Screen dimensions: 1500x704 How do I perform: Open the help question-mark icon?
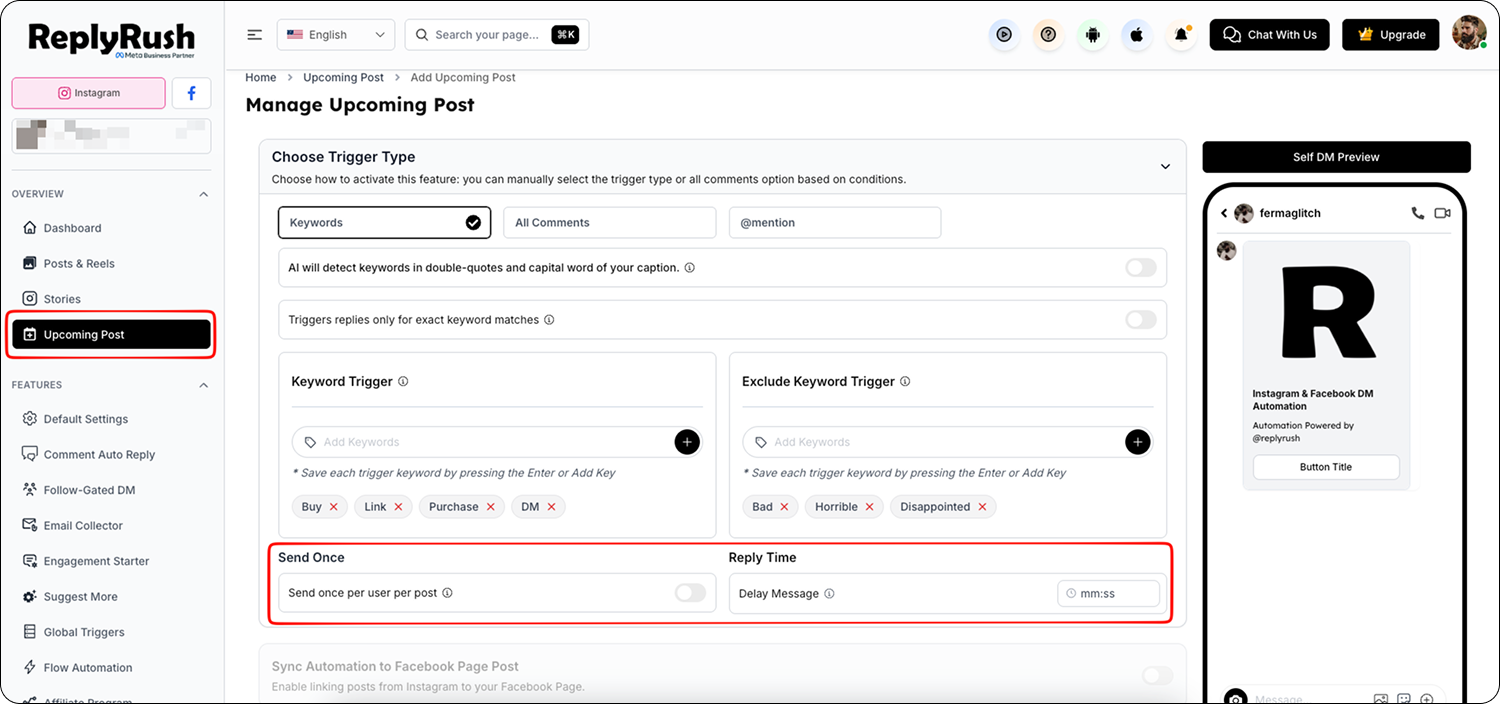click(1048, 35)
